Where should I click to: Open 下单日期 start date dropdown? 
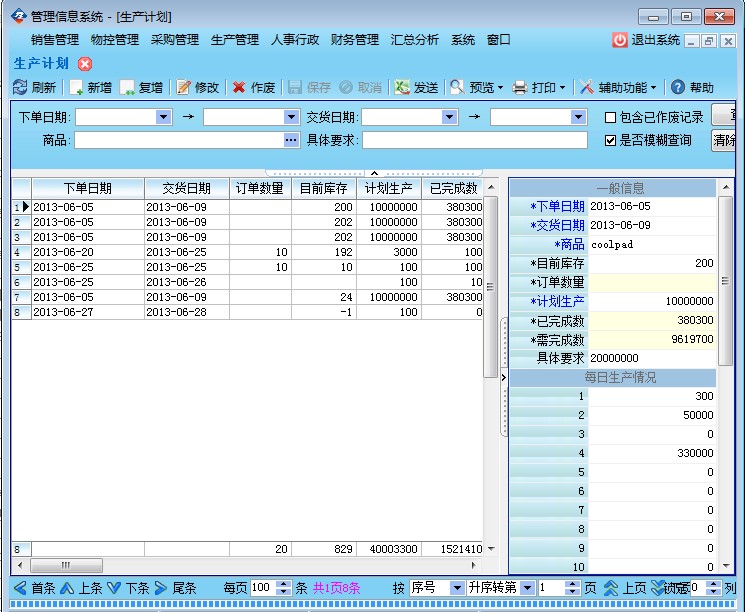[x=163, y=117]
